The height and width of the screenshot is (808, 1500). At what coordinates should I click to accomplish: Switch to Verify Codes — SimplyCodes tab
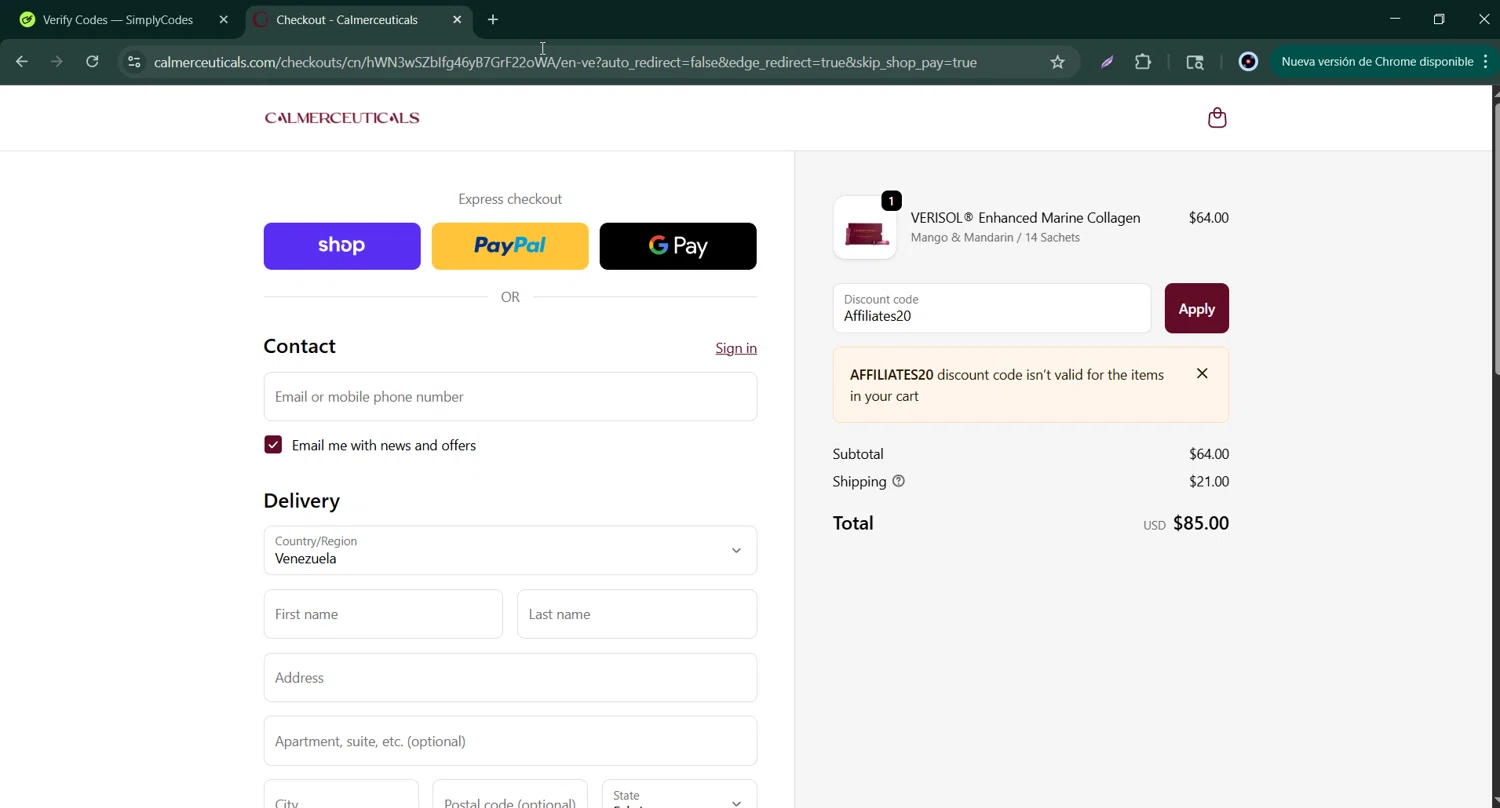coord(118,20)
